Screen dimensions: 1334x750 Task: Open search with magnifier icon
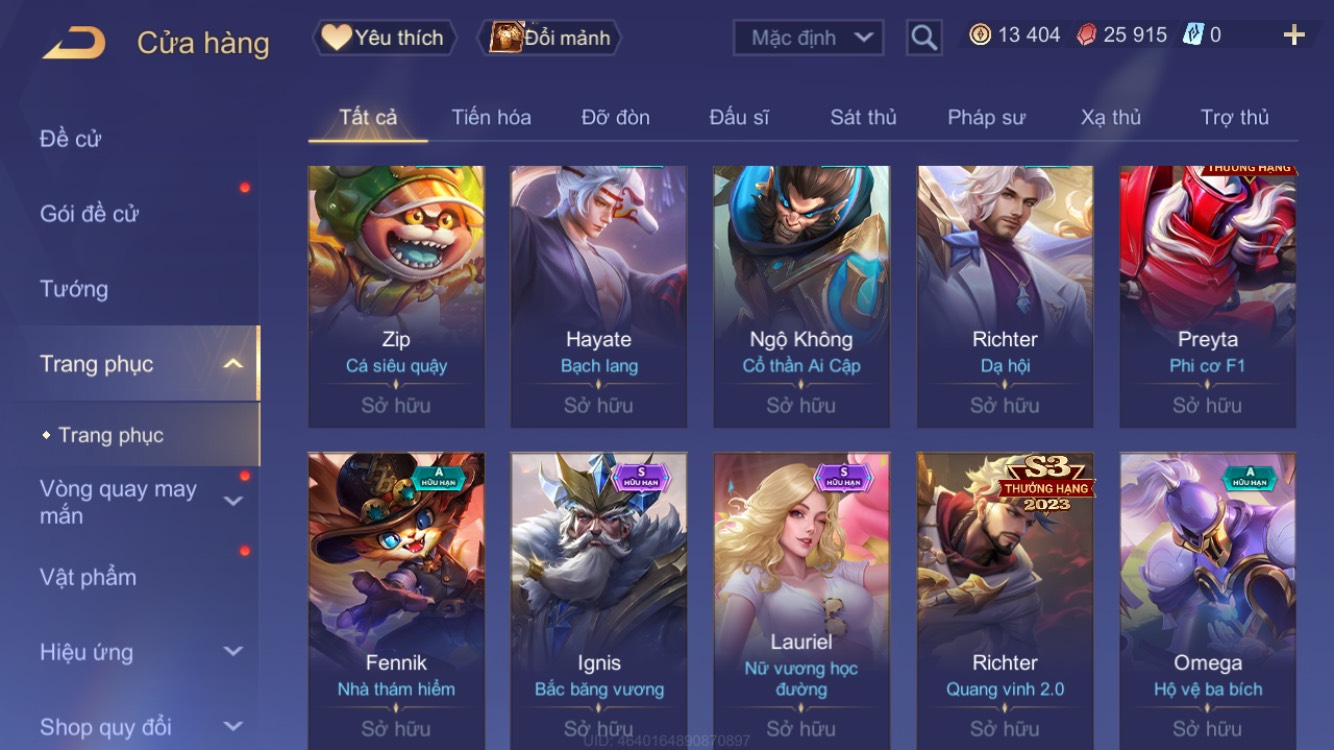(924, 38)
